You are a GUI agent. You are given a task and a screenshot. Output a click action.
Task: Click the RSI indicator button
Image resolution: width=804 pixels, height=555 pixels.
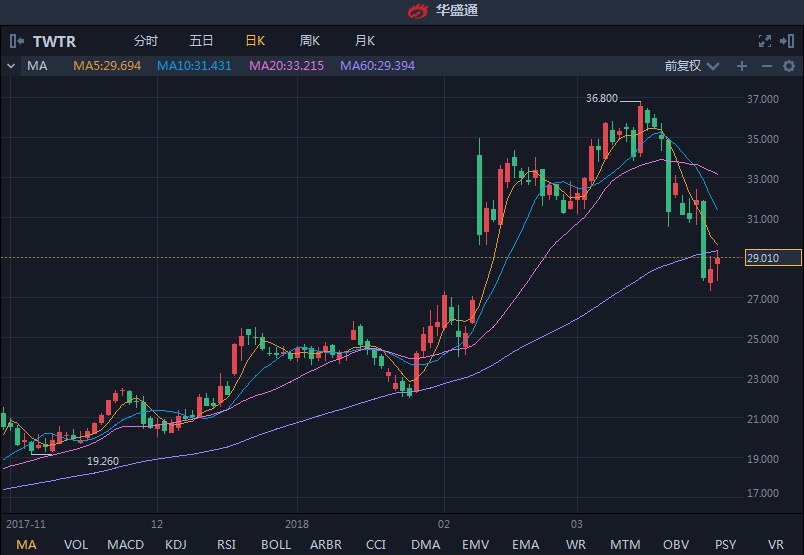tap(226, 544)
